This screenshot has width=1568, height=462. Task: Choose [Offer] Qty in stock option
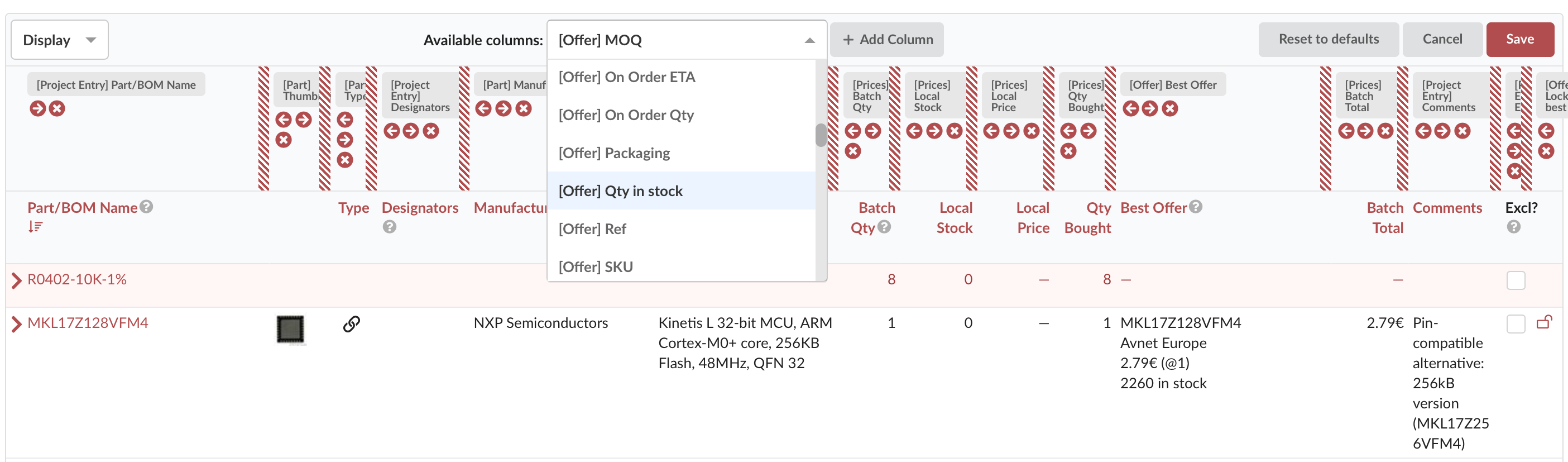pos(681,190)
